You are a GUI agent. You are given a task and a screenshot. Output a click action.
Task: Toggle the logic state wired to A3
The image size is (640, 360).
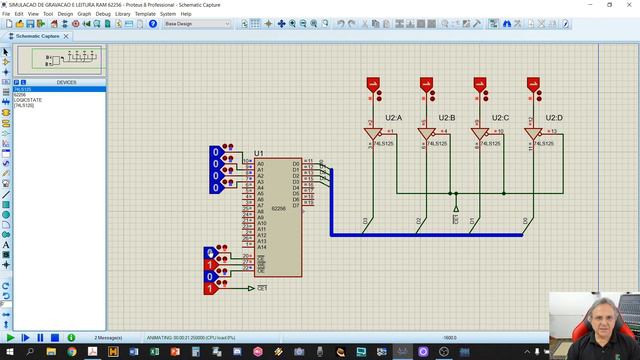tap(216, 188)
